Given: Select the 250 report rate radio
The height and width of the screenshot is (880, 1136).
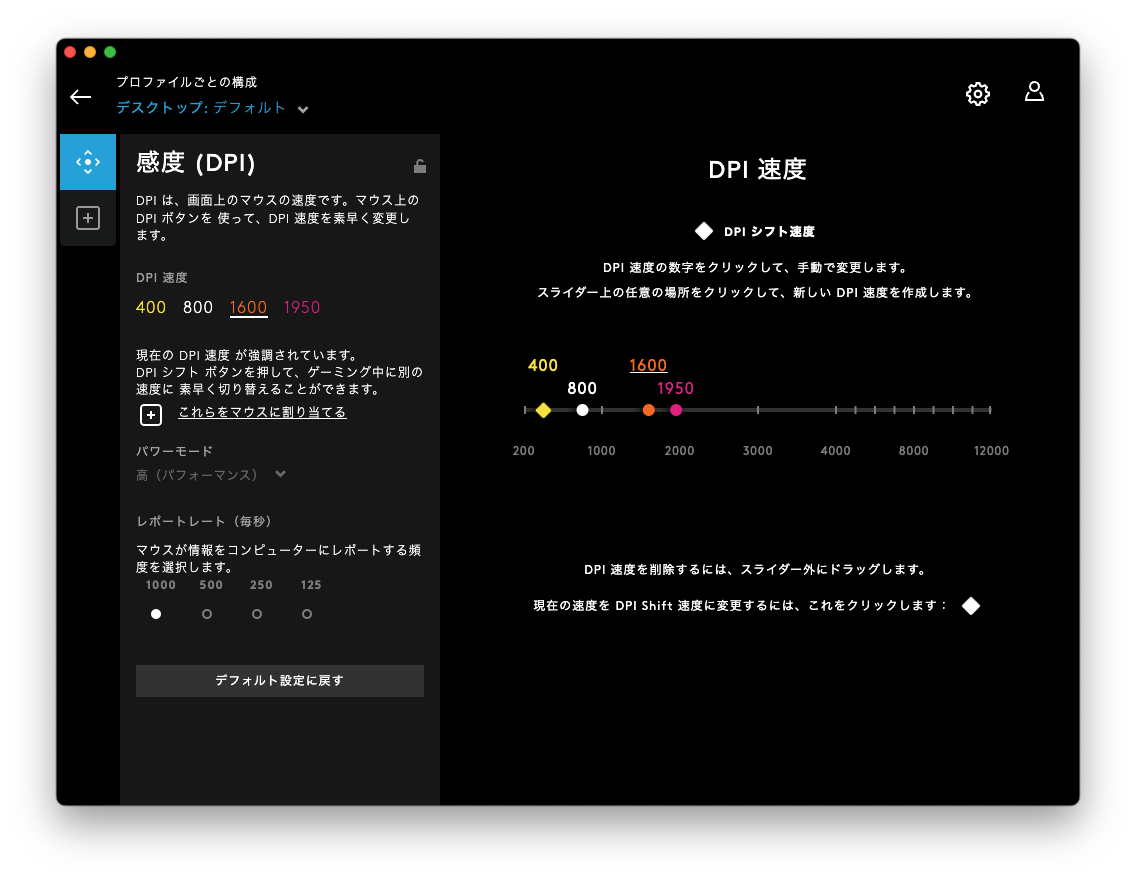Looking at the screenshot, I should [256, 613].
